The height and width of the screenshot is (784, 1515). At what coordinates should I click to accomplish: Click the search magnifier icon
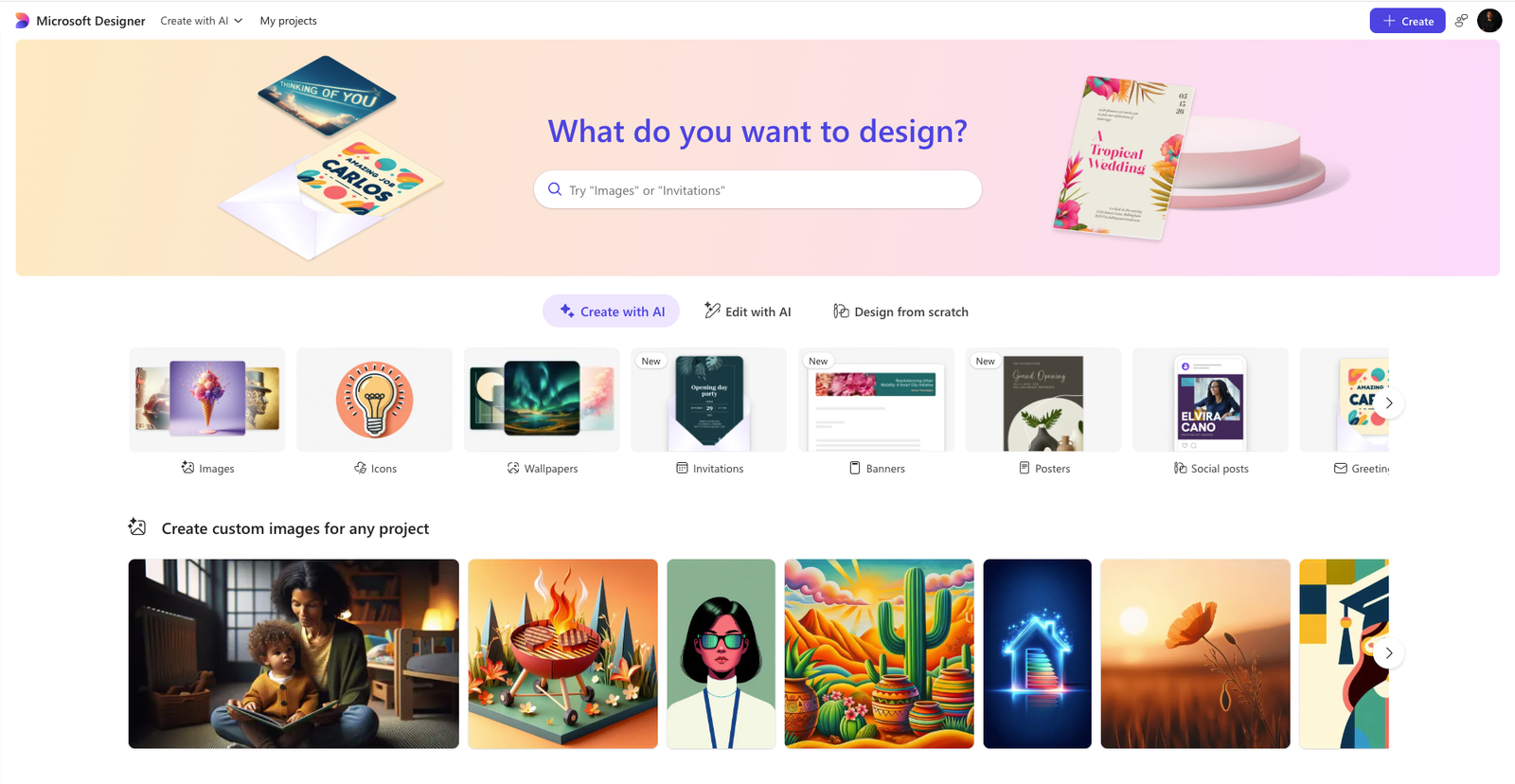tap(555, 189)
